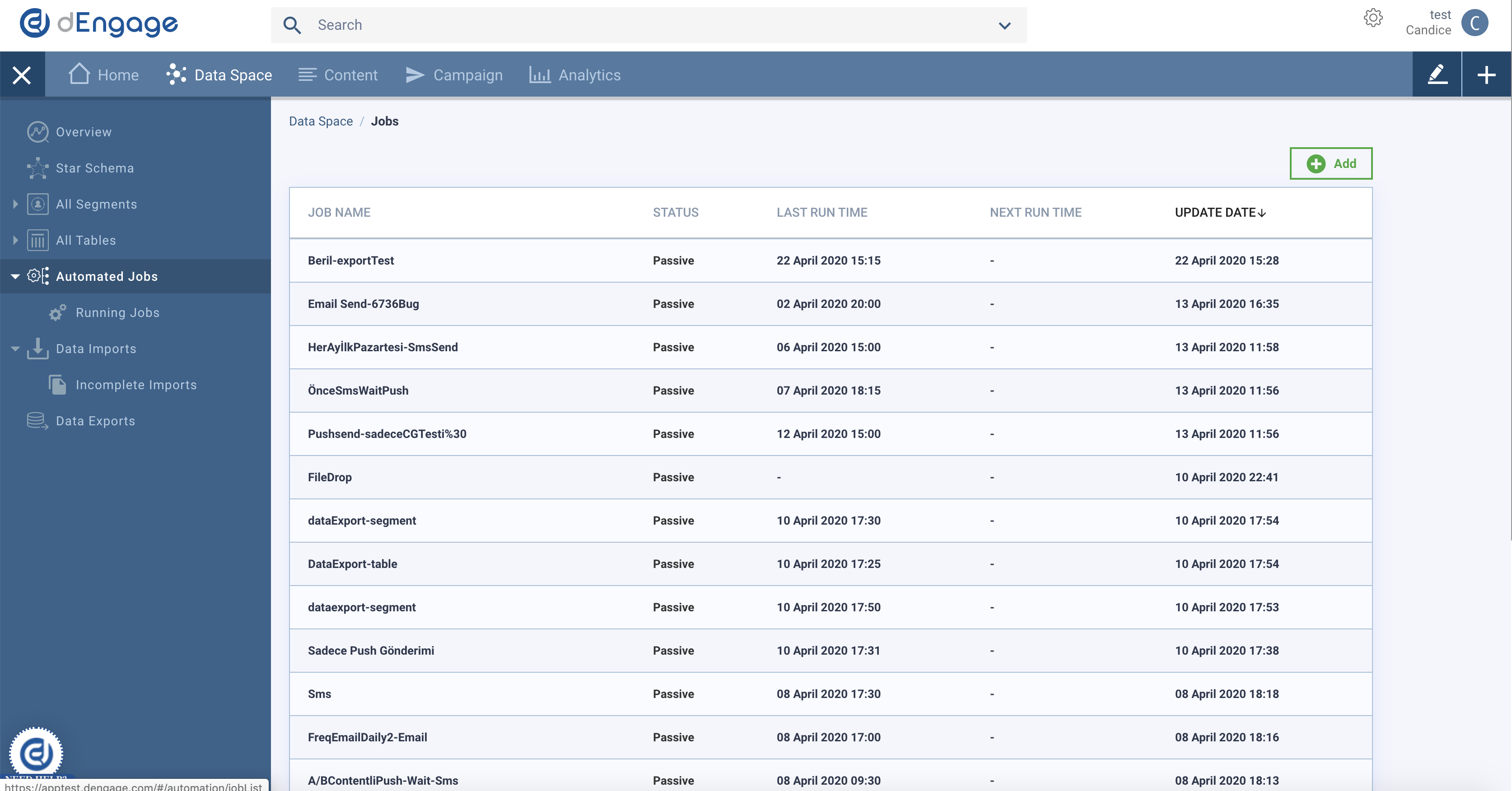Open the search dropdown chevron
Screen dimensions: 1512x791
[1004, 25]
